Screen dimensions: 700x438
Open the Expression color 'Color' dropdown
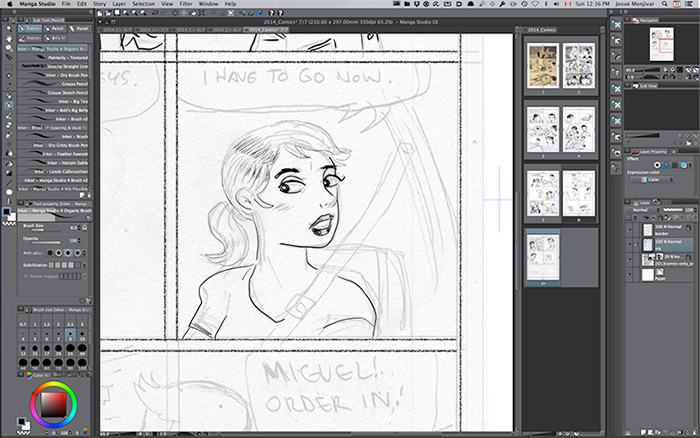coord(654,179)
